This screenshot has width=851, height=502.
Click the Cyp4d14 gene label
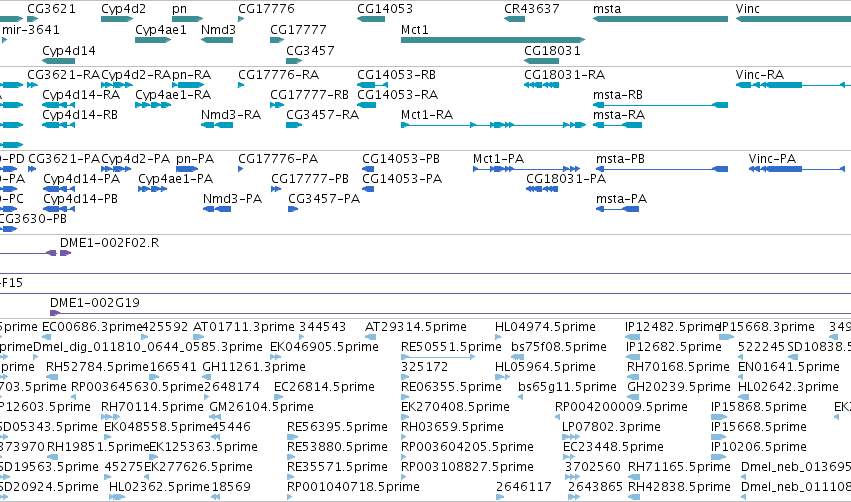click(69, 51)
